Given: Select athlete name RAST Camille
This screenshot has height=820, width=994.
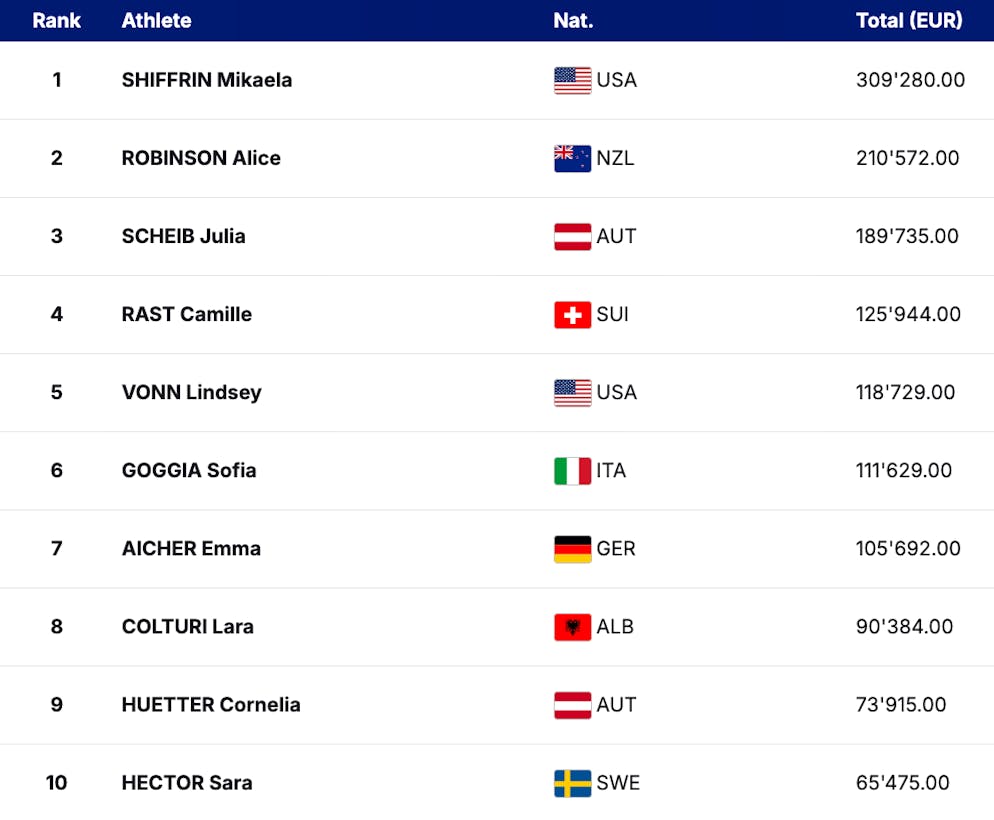Looking at the screenshot, I should [x=187, y=314].
